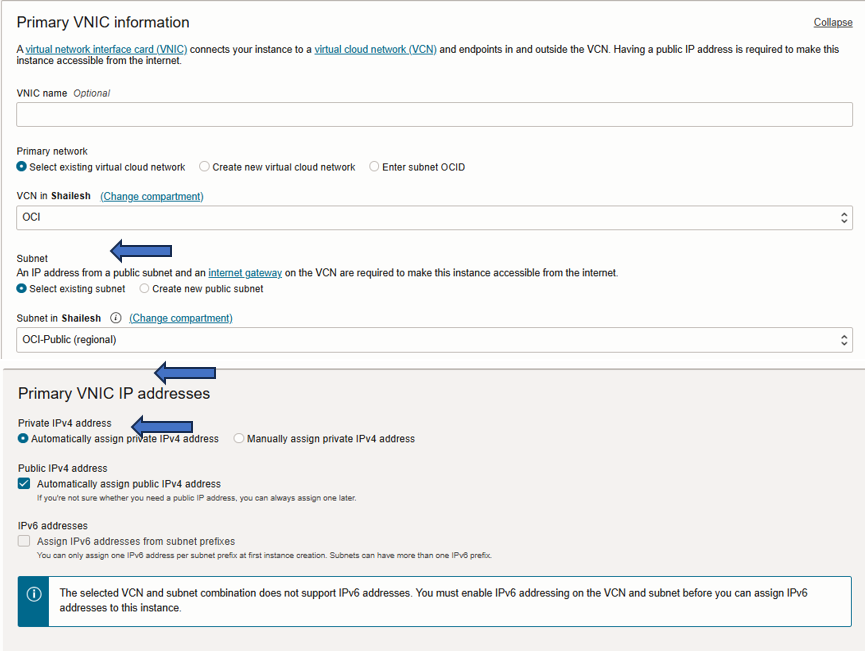Image resolution: width=865 pixels, height=651 pixels.
Task: Choose Create new public subnet
Action: [145, 289]
